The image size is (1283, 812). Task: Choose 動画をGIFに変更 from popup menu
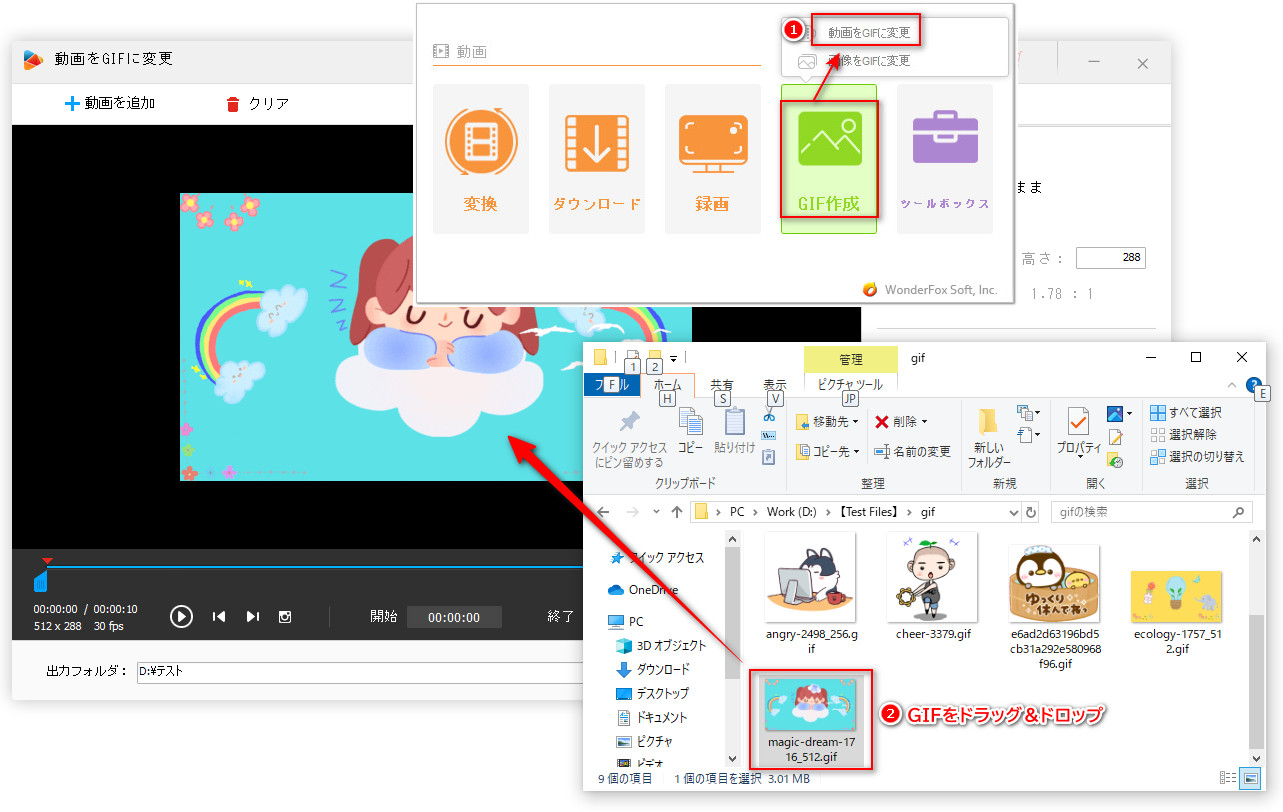coord(869,33)
